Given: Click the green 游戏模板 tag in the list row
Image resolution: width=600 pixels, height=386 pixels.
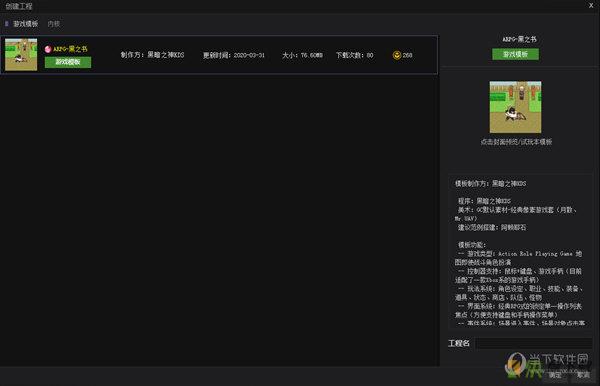Looking at the screenshot, I should (68, 62).
